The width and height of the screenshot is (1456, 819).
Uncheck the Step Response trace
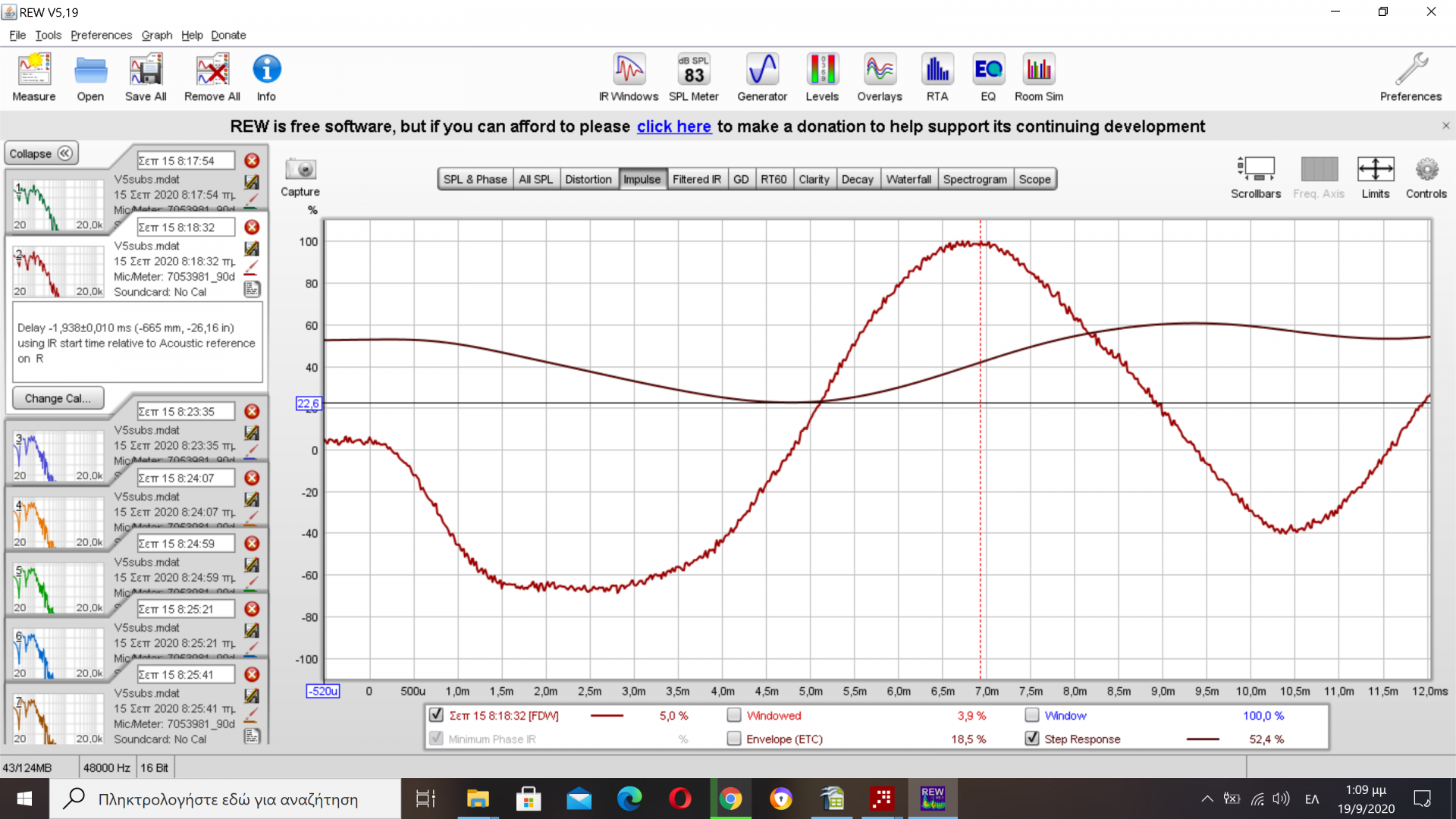click(x=1032, y=739)
